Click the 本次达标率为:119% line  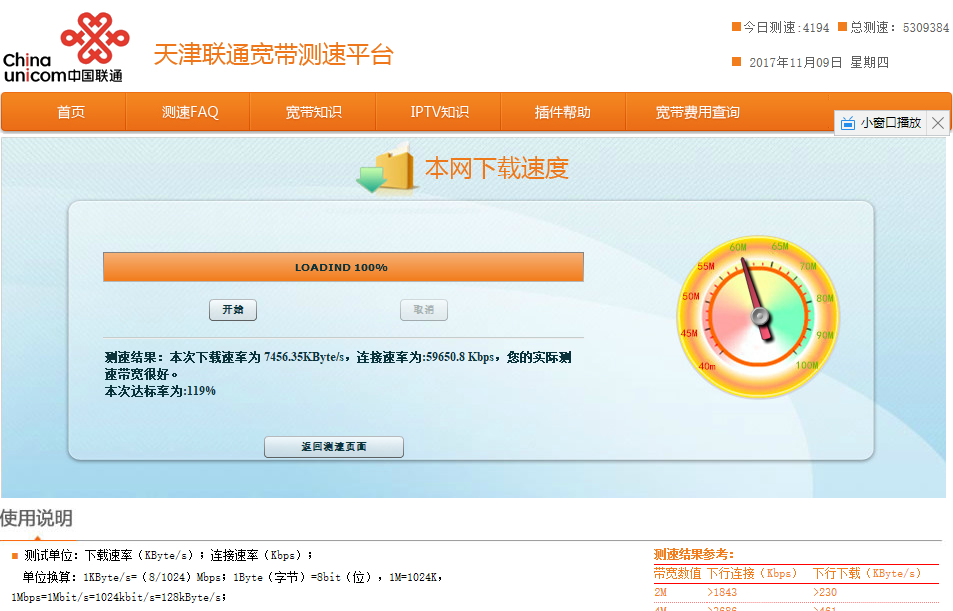pyautogui.click(x=160, y=391)
